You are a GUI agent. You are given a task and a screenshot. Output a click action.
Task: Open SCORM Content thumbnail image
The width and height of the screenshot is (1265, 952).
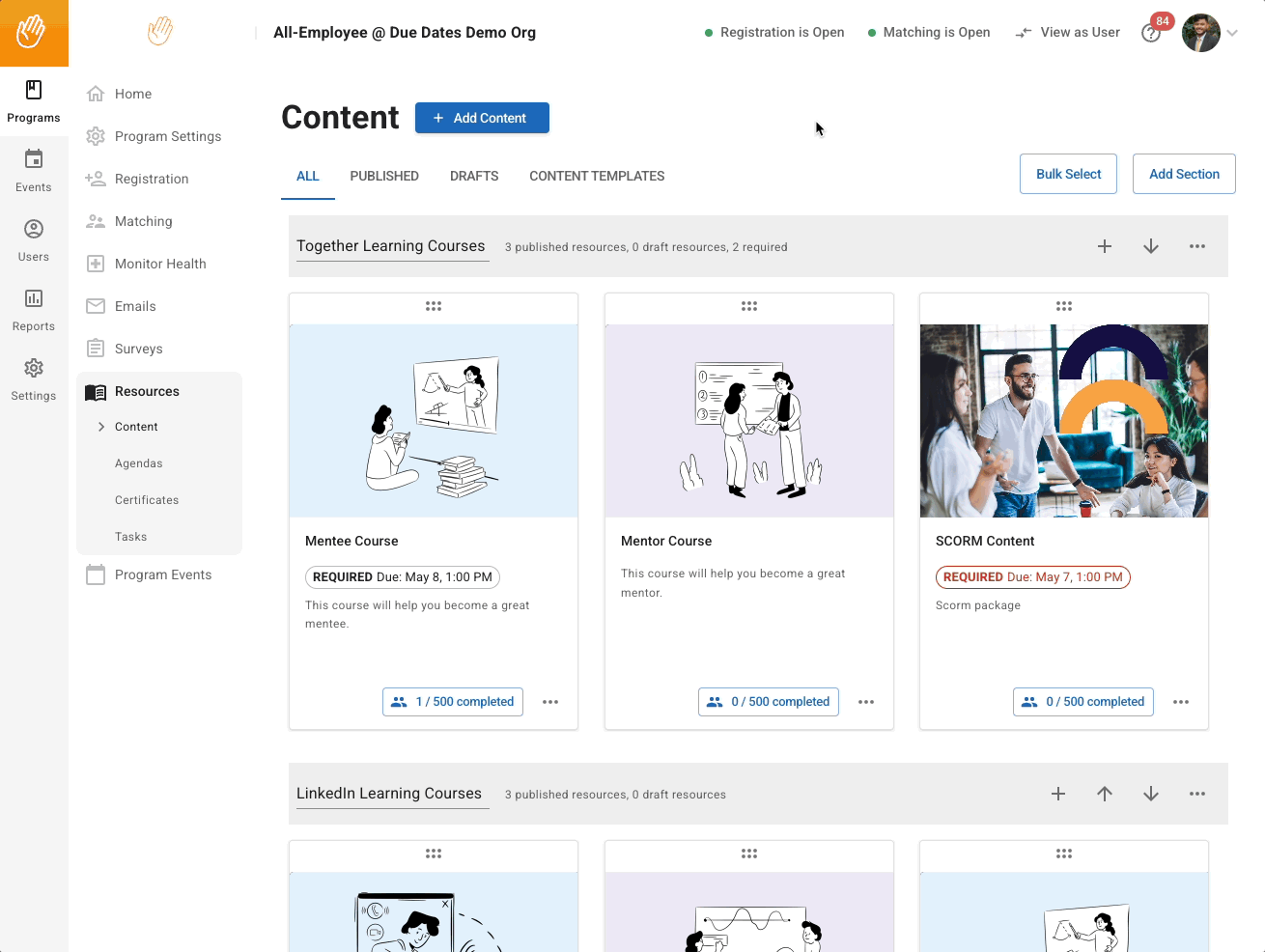1063,421
